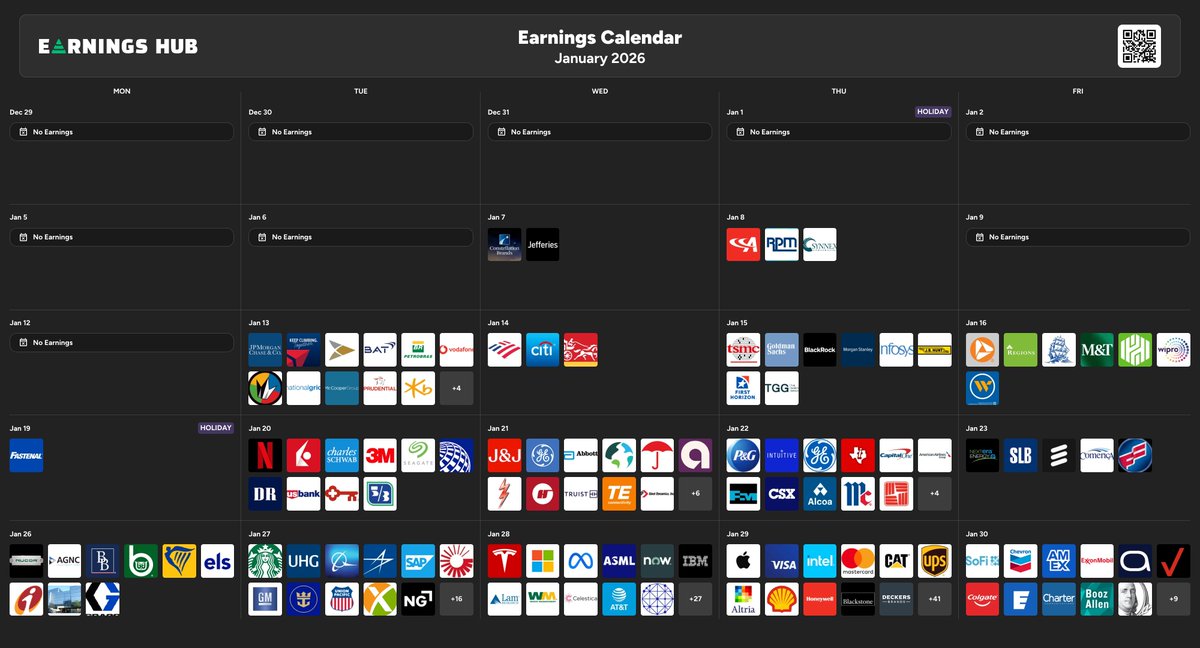Click Abbott tile on Jan 21
The width and height of the screenshot is (1200, 648).
[x=581, y=455]
